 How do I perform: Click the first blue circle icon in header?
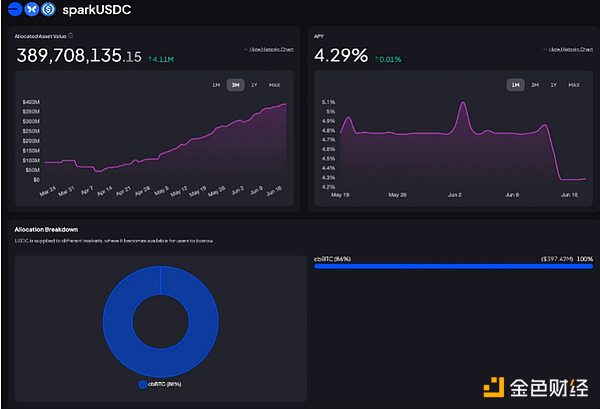click(15, 10)
